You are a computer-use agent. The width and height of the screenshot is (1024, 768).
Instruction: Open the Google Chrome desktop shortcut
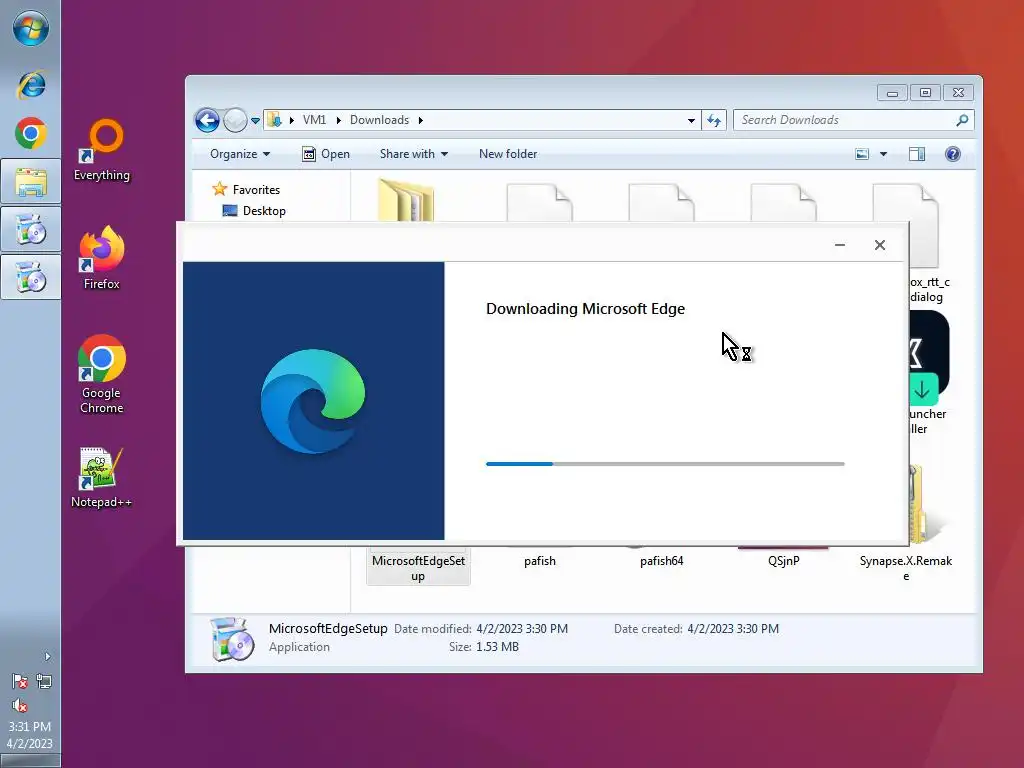[x=101, y=374]
